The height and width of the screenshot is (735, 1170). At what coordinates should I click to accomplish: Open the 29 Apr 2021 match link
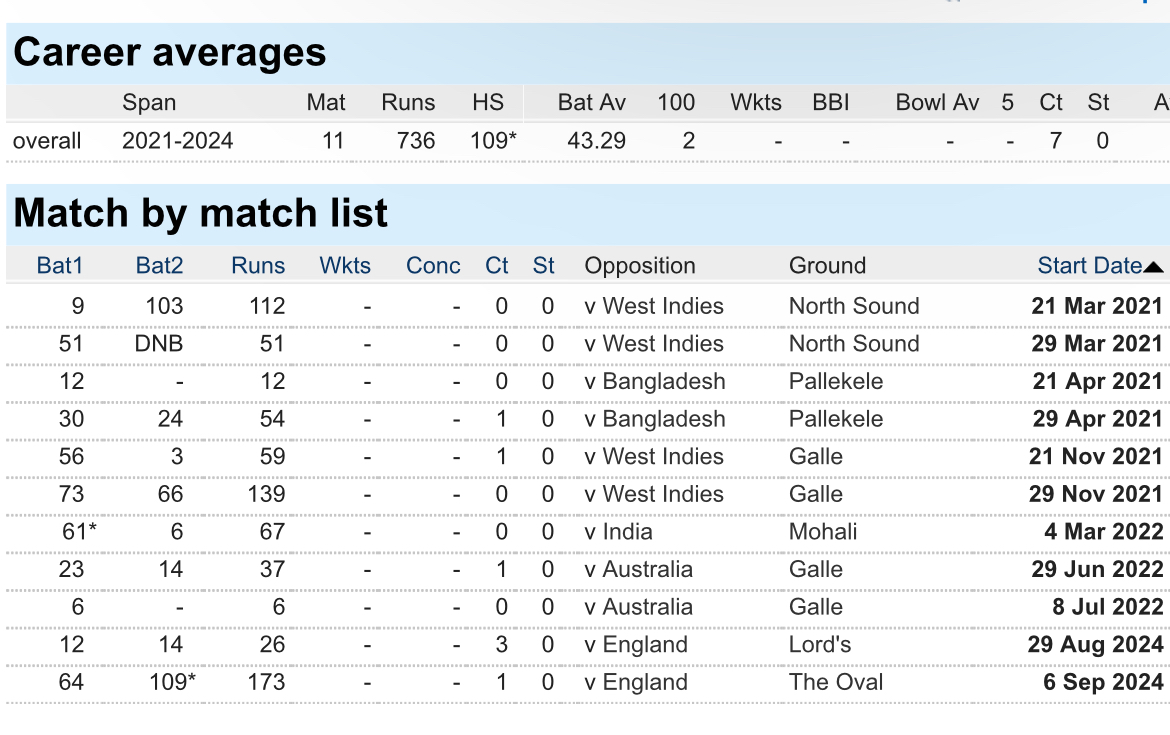pyautogui.click(x=1098, y=419)
